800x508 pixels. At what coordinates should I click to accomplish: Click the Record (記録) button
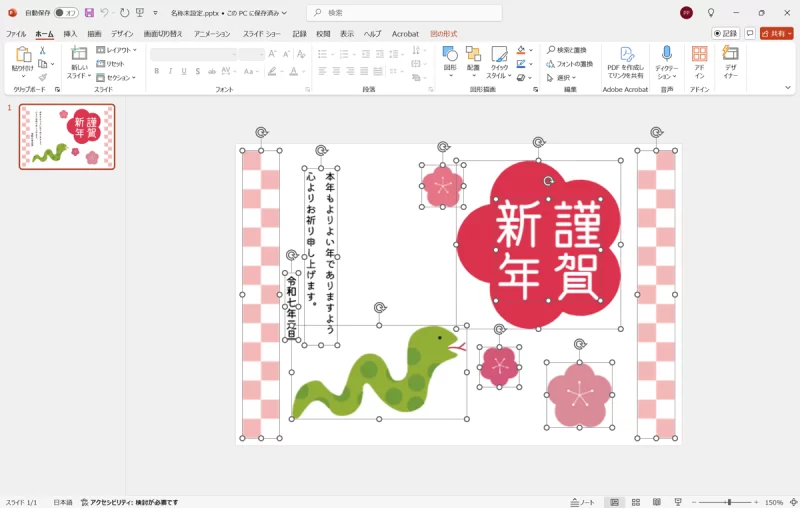point(725,34)
